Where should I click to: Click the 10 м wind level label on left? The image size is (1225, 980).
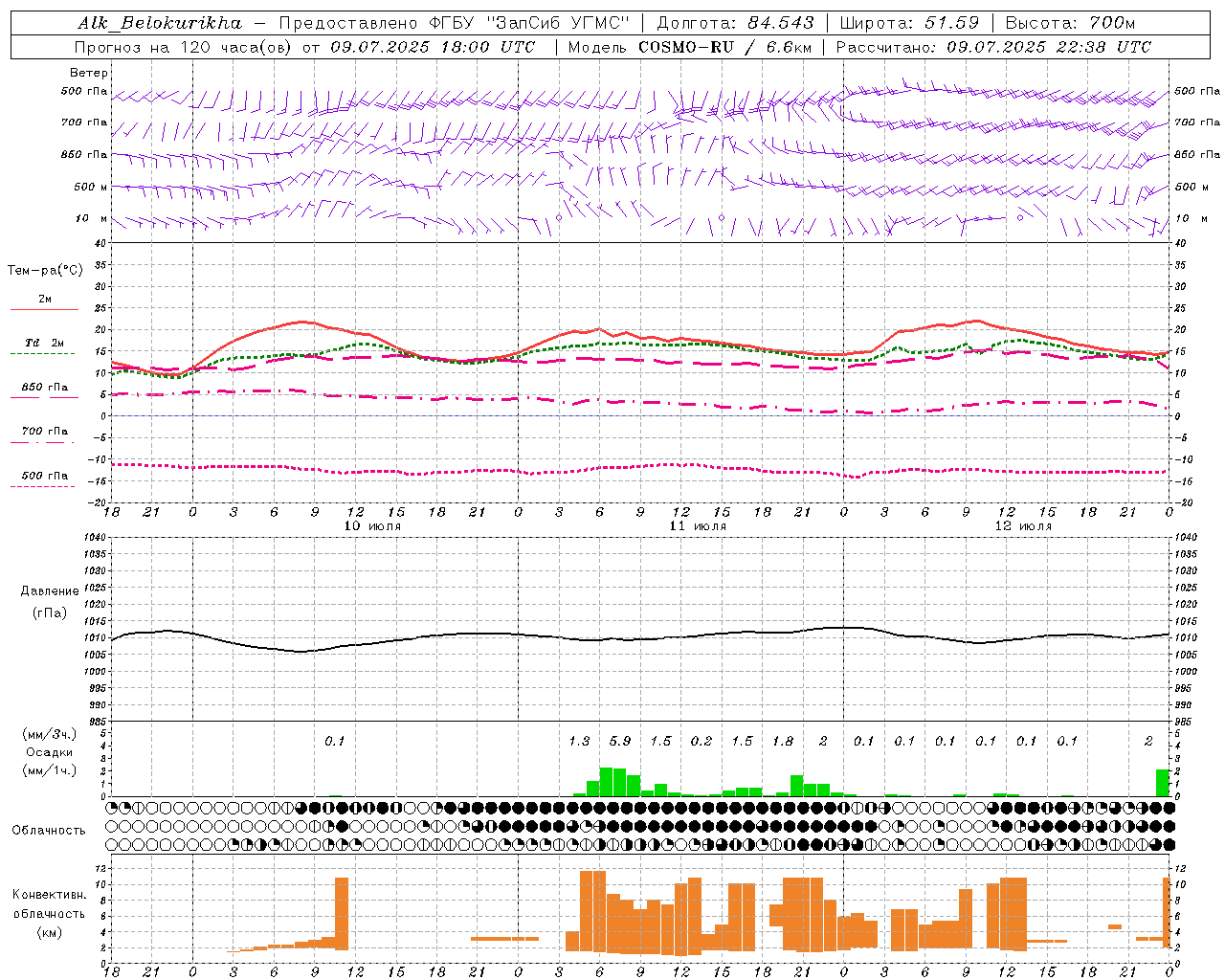point(92,219)
